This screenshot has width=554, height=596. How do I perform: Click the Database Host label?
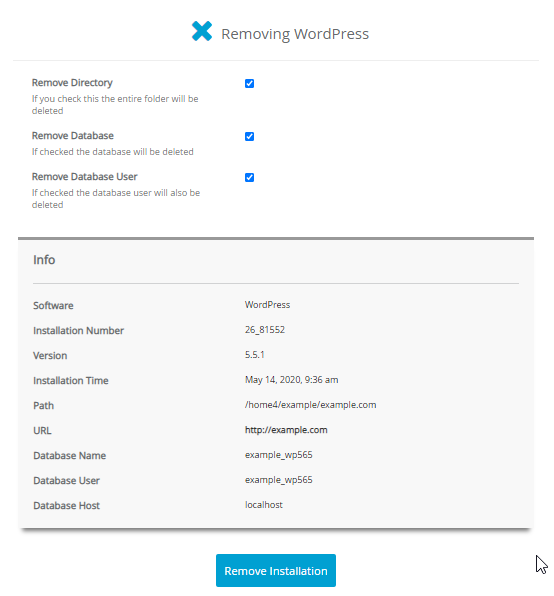66,506
